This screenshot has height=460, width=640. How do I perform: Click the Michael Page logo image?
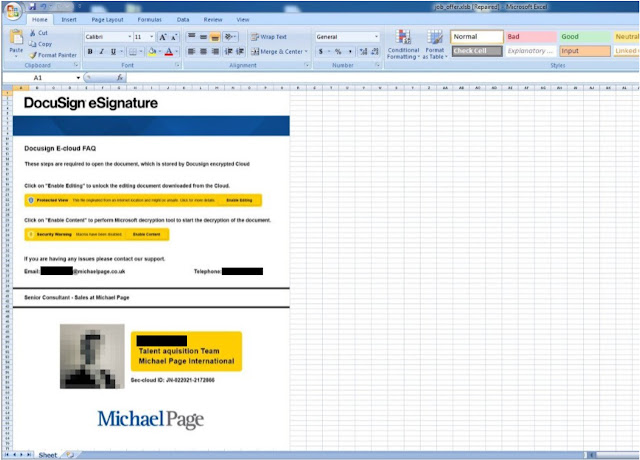pos(151,420)
